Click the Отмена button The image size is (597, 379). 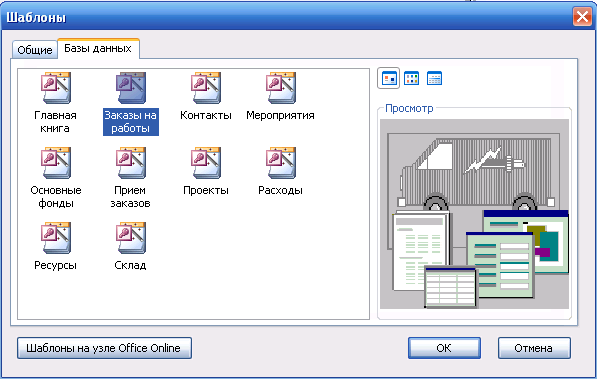(x=534, y=348)
